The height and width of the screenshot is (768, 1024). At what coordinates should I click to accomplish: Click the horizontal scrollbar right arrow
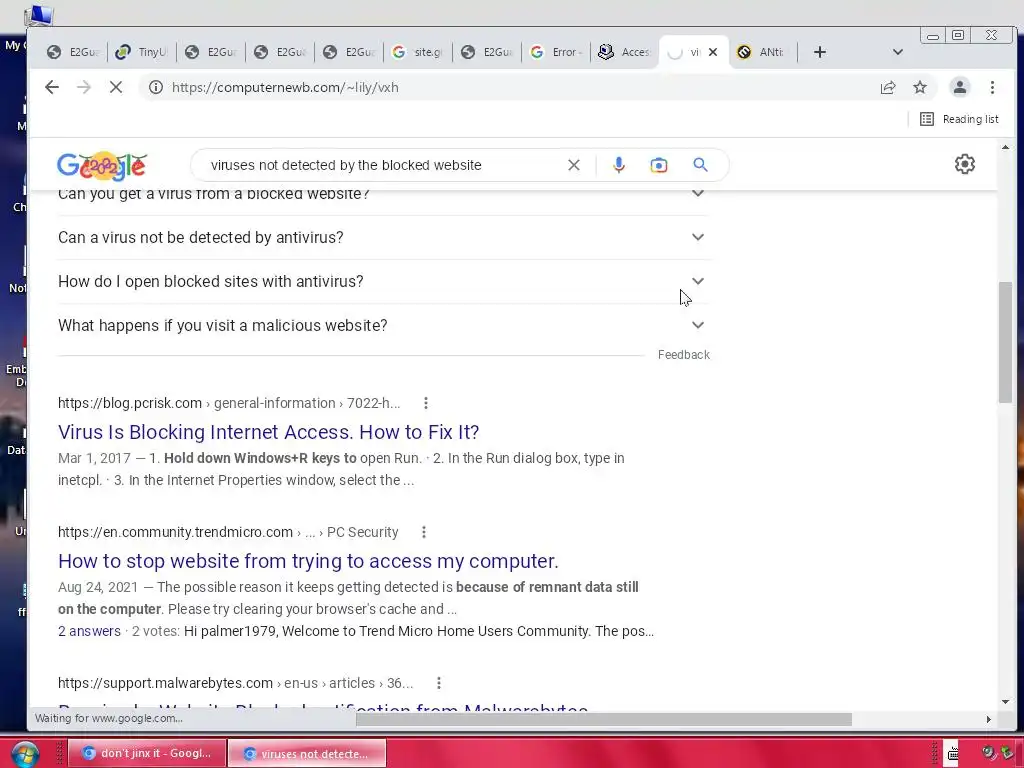tap(988, 719)
